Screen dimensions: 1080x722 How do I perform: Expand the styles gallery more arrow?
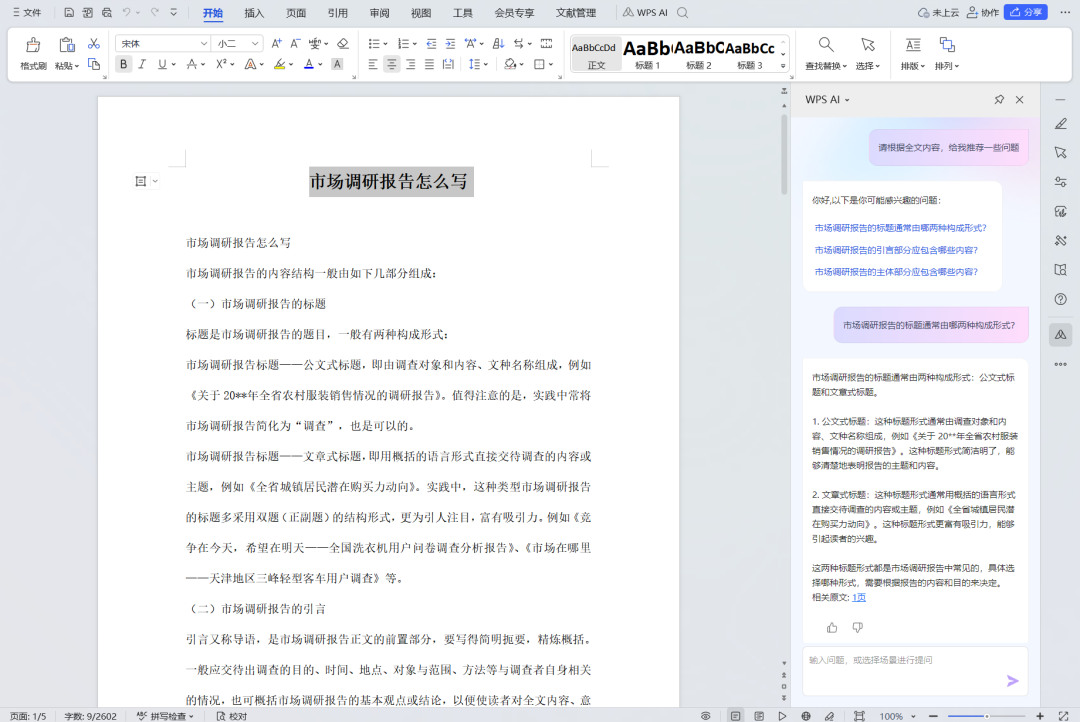pyautogui.click(x=783, y=66)
